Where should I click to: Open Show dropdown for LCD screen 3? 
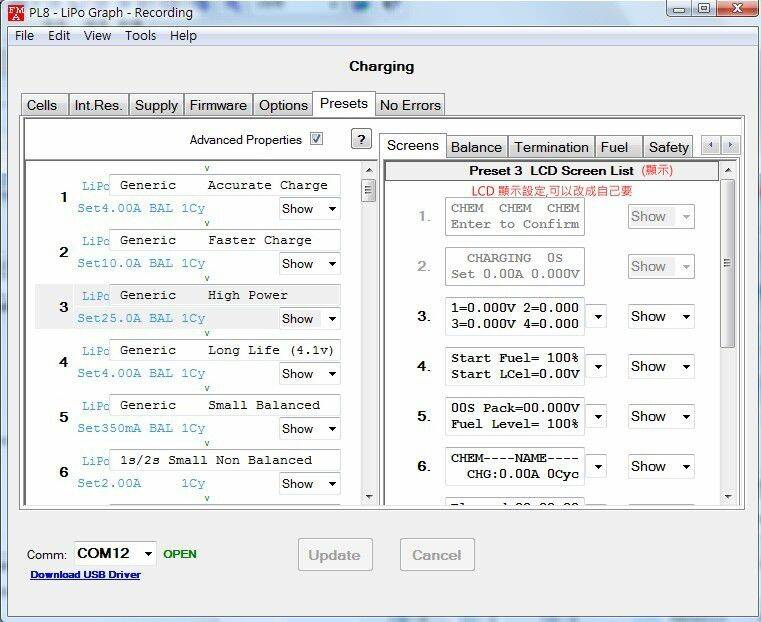click(661, 317)
